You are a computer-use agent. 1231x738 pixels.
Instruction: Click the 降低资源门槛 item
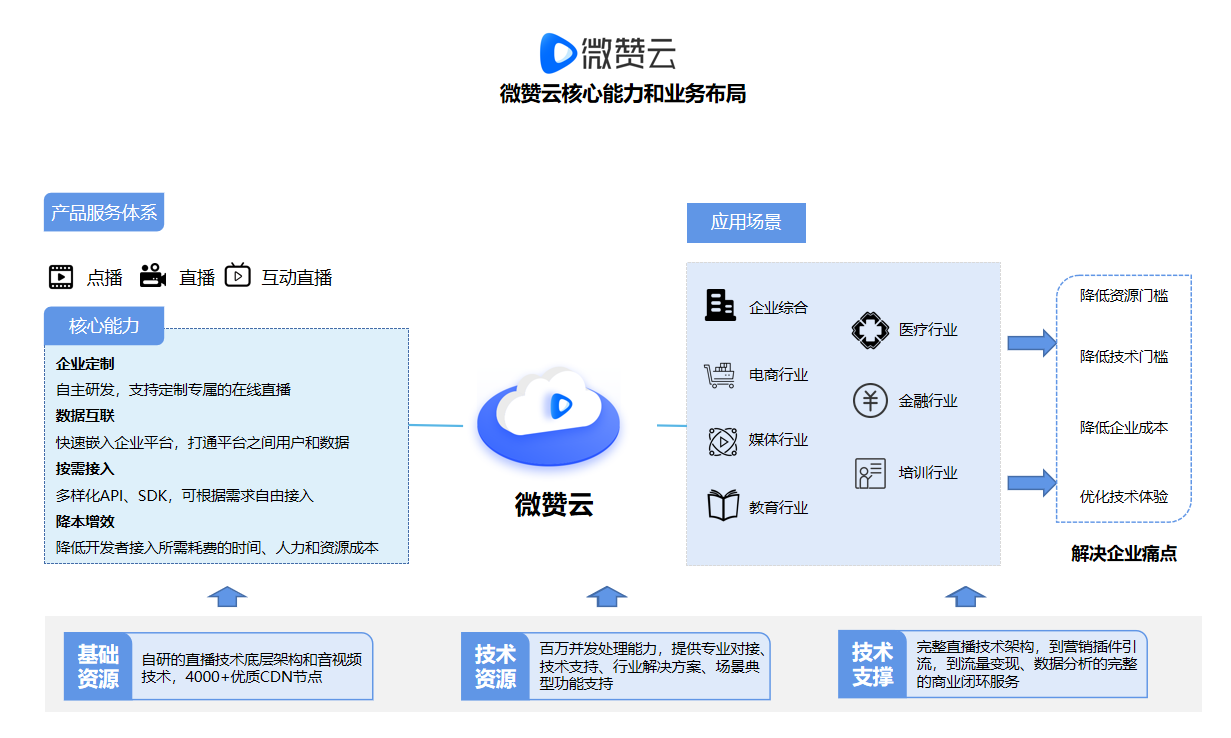[1124, 296]
